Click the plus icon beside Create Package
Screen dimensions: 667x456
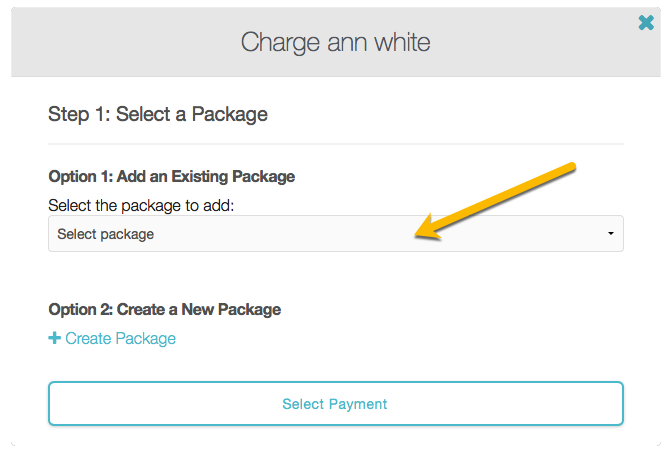tap(54, 339)
